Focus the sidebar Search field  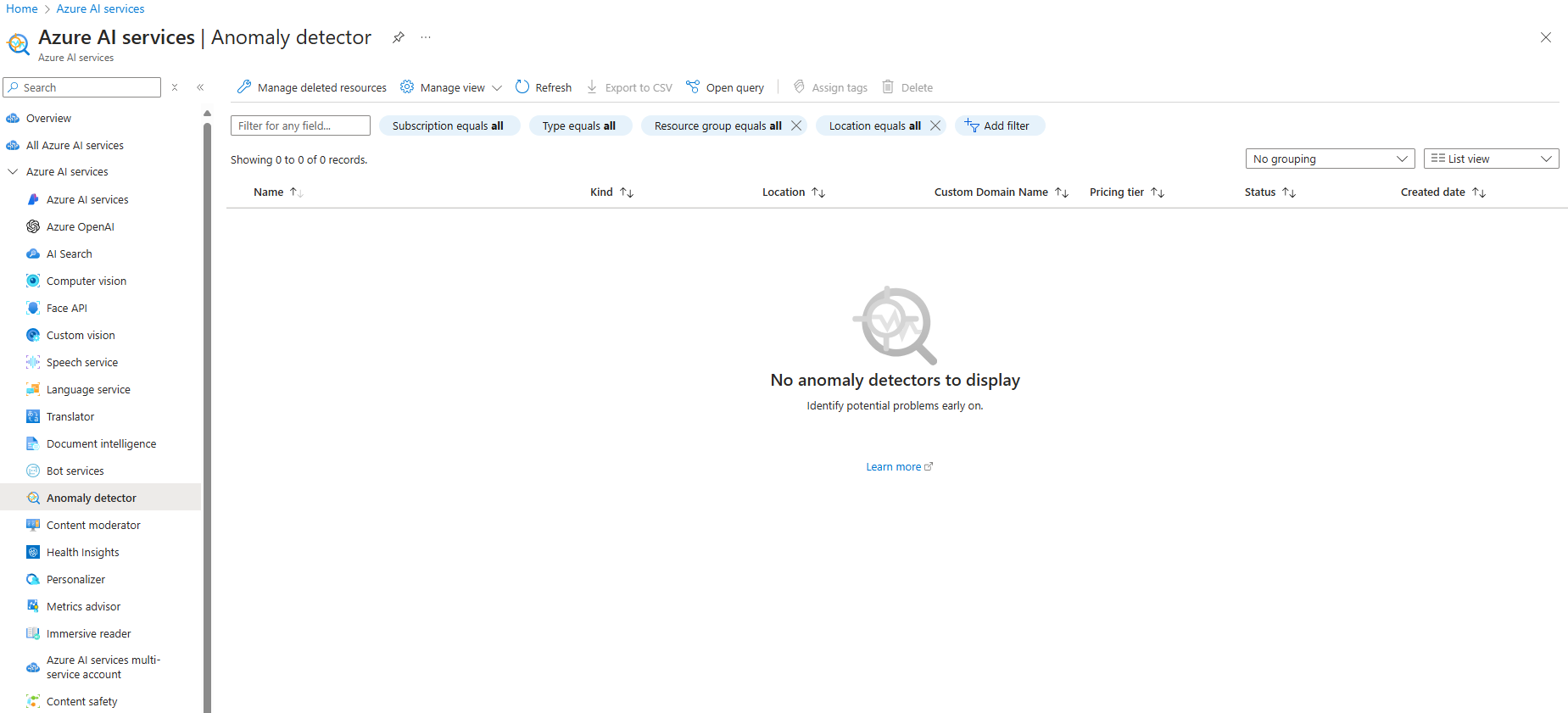click(x=82, y=87)
